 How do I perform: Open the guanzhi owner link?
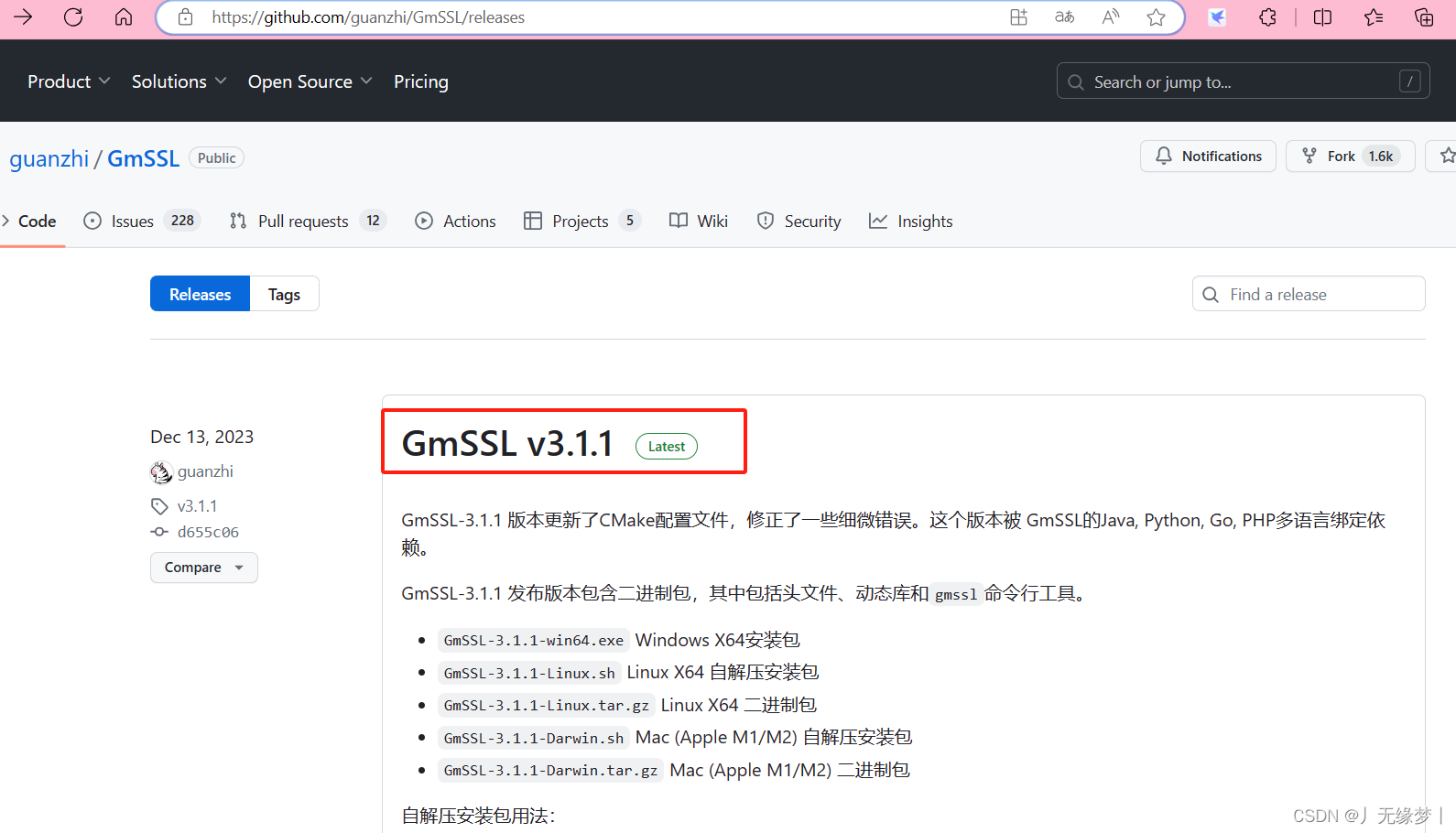[x=49, y=158]
